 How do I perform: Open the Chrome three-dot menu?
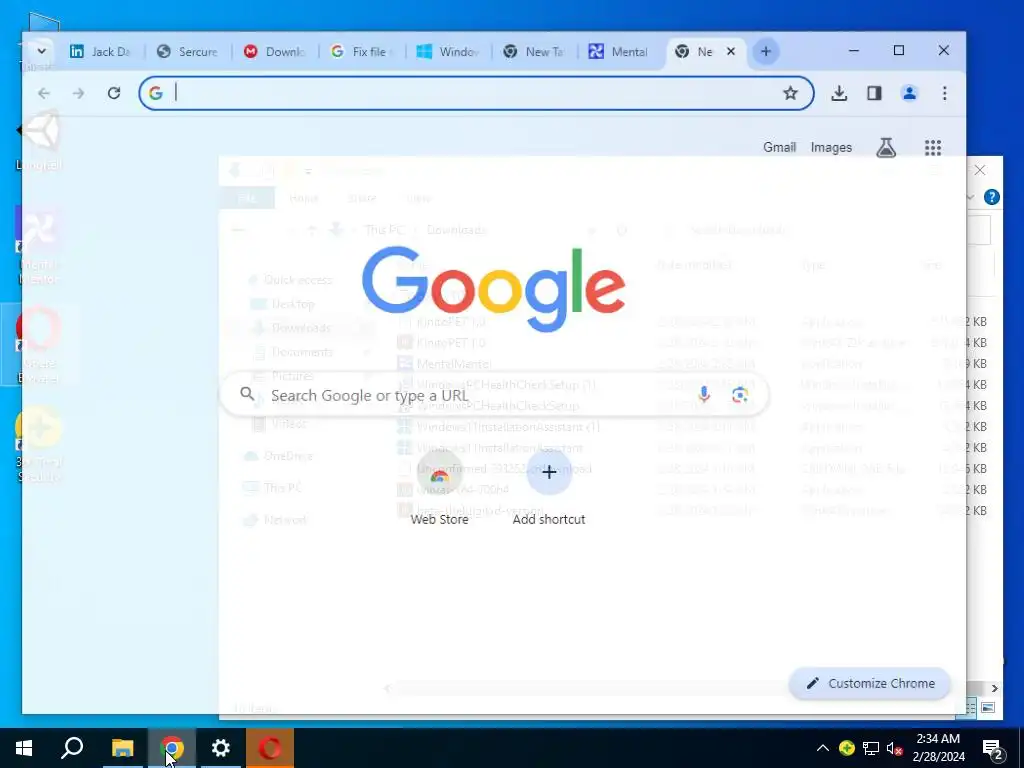coord(944,93)
